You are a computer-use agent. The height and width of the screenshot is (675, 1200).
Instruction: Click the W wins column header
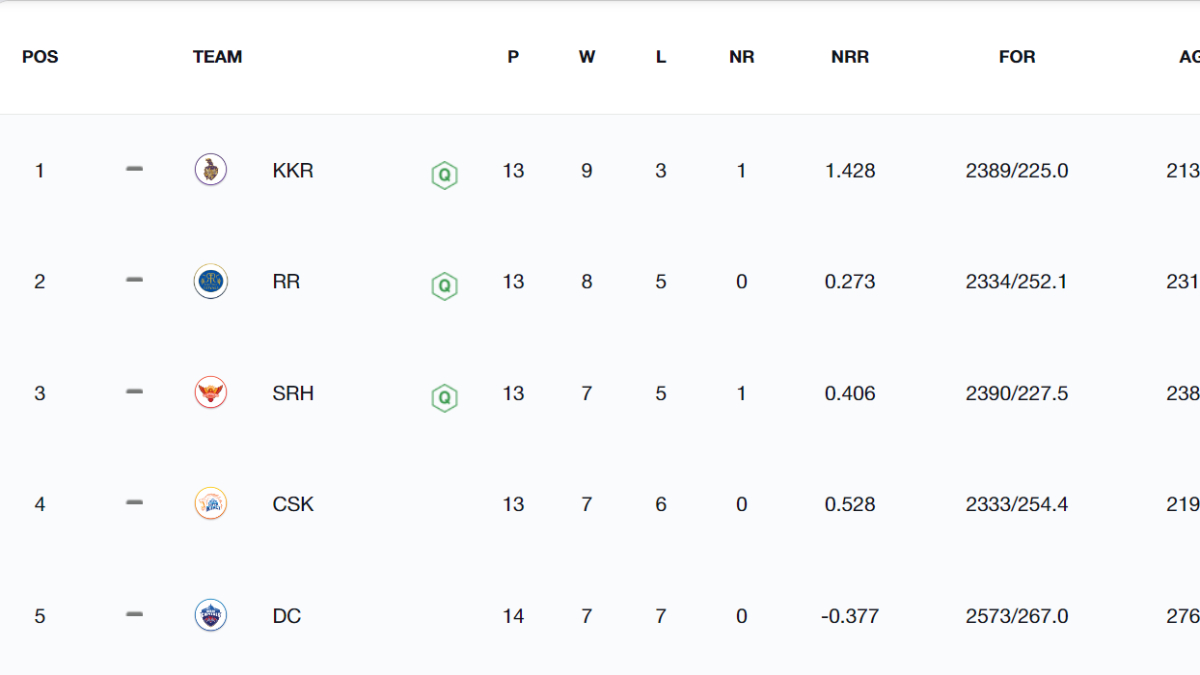[x=586, y=57]
